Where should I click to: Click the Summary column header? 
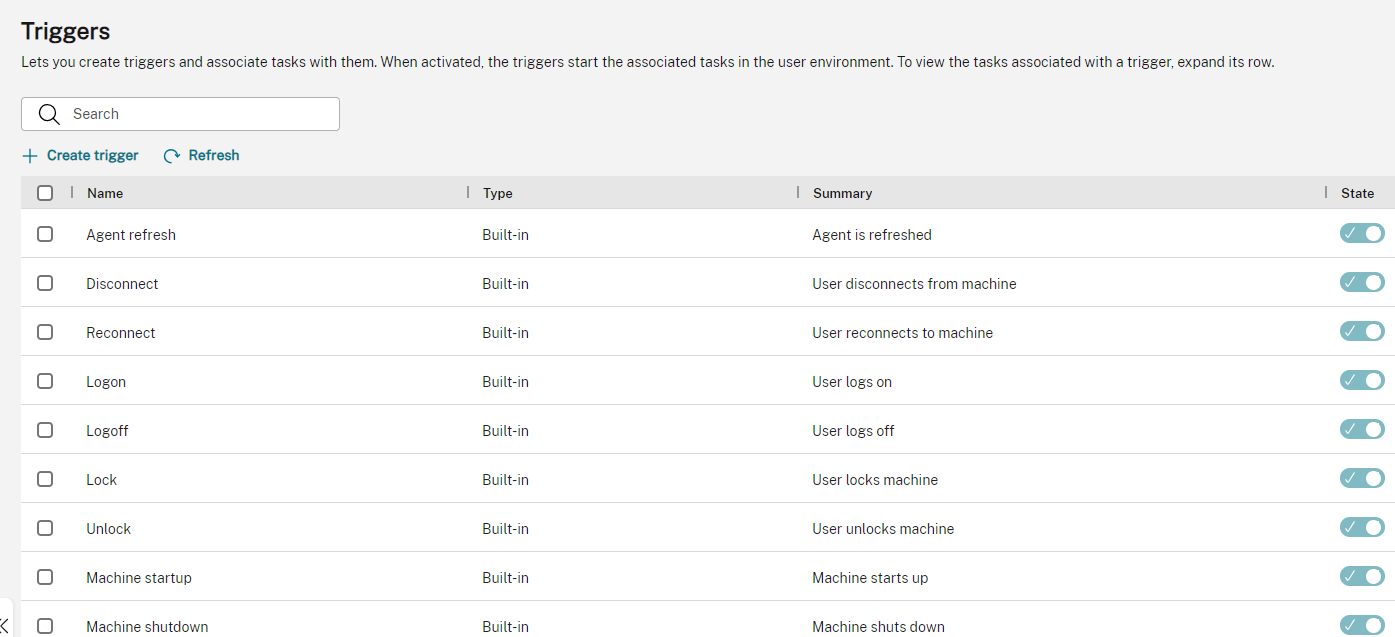pyautogui.click(x=842, y=193)
